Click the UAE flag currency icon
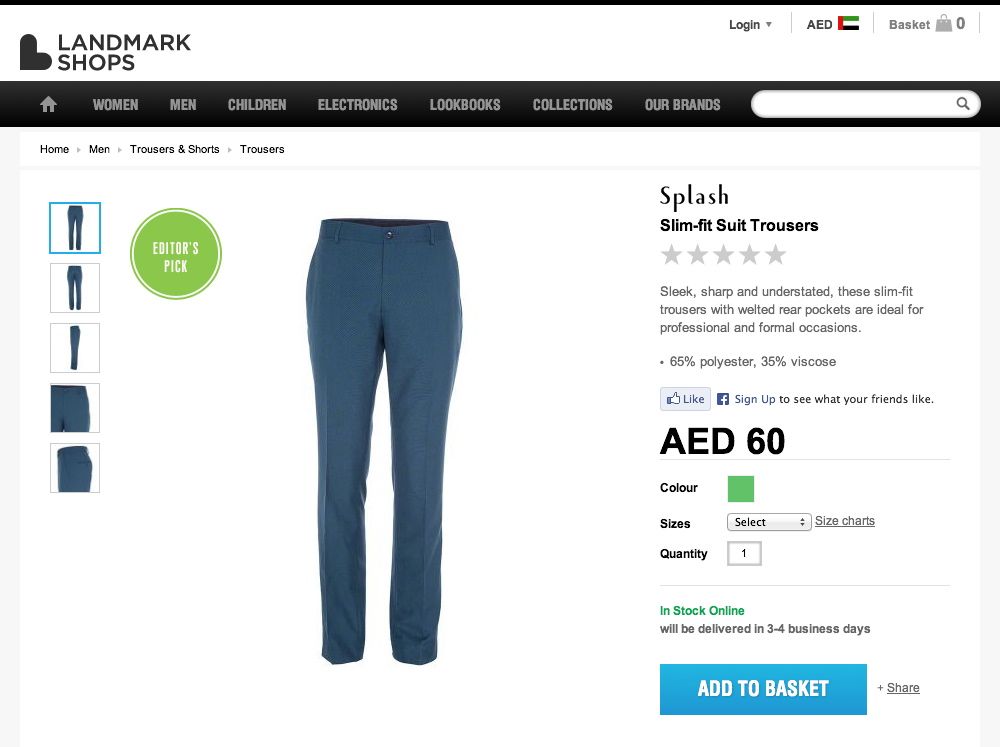1000x747 pixels. pos(848,24)
